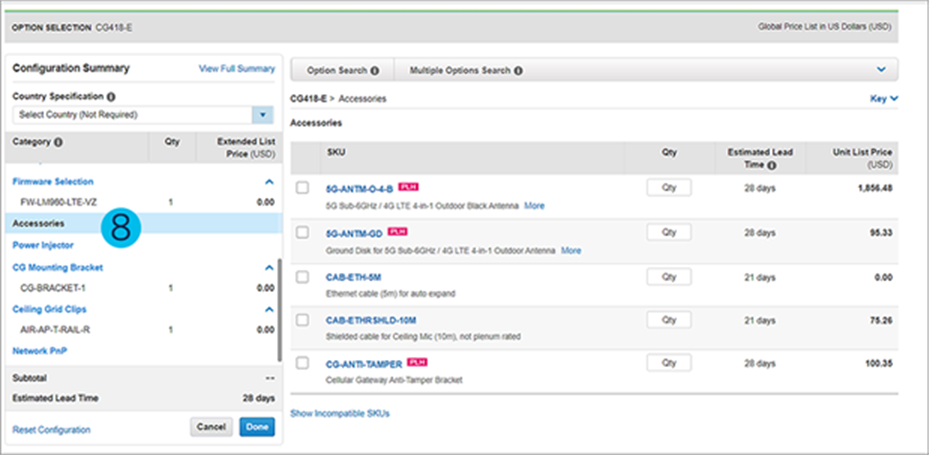Expand the Key legend dropdown
This screenshot has width=929, height=455.
point(884,99)
